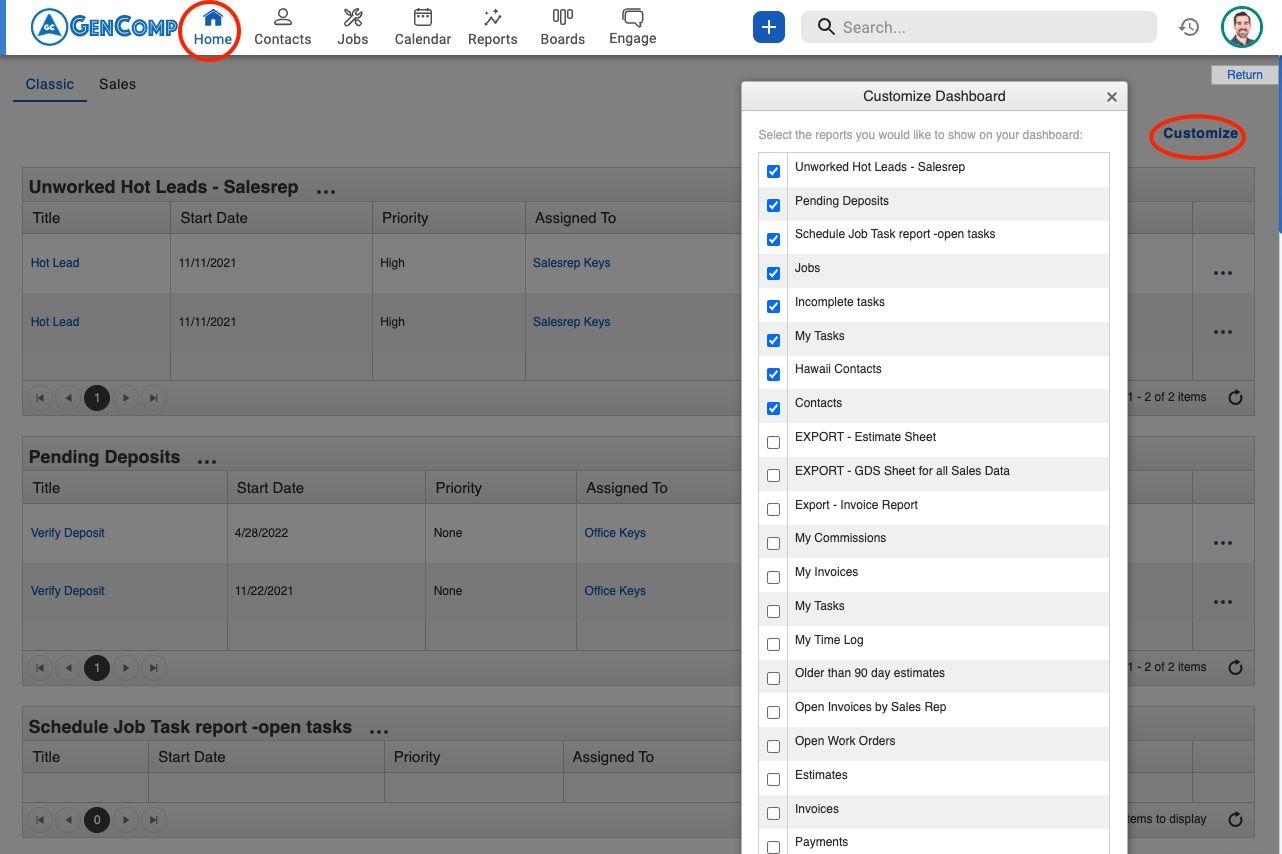Open row actions for the 11/22/2021 Verify Deposit

pos(1222,602)
